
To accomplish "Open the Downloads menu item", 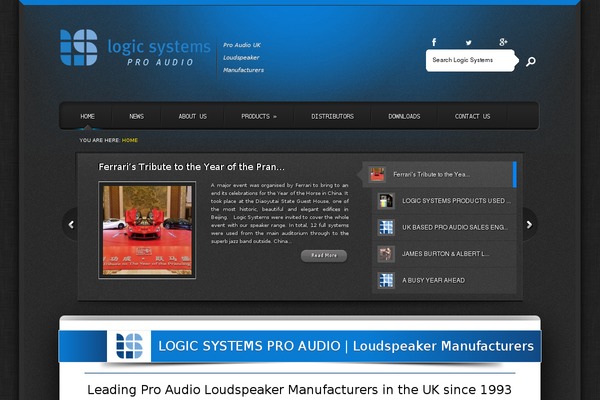I will [x=404, y=116].
